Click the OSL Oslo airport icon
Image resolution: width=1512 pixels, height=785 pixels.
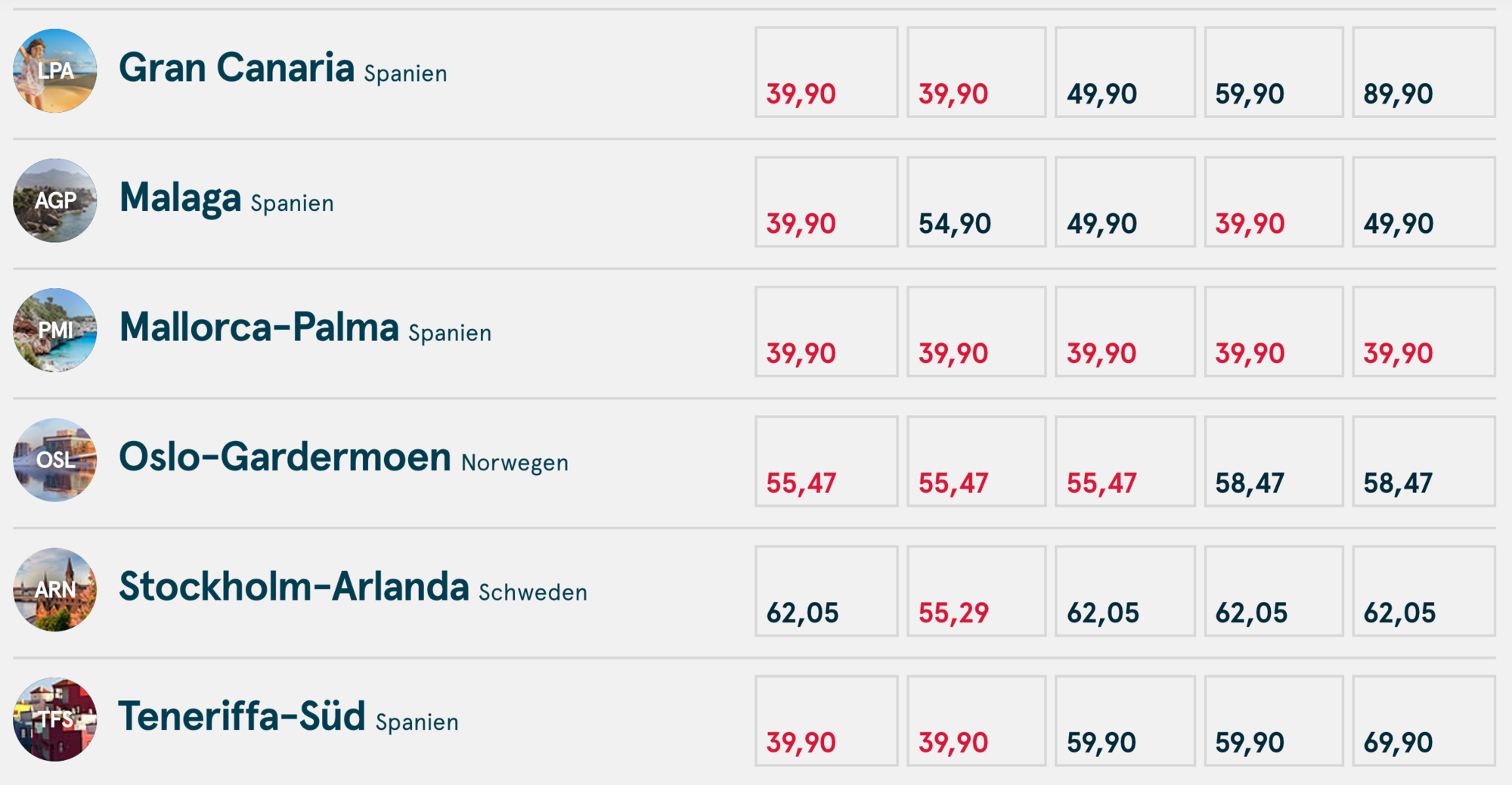pyautogui.click(x=55, y=460)
